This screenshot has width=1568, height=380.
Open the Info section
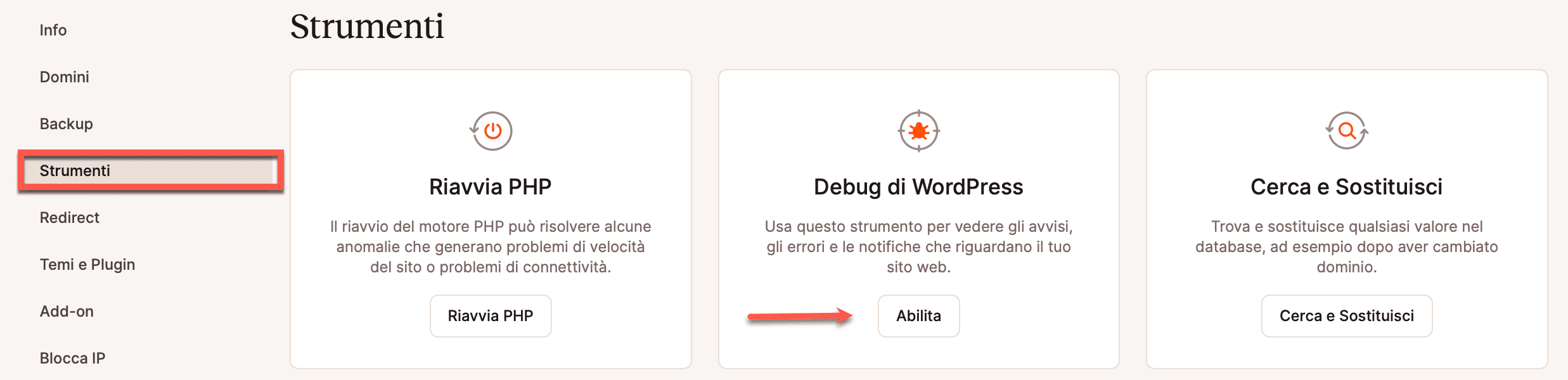(53, 30)
